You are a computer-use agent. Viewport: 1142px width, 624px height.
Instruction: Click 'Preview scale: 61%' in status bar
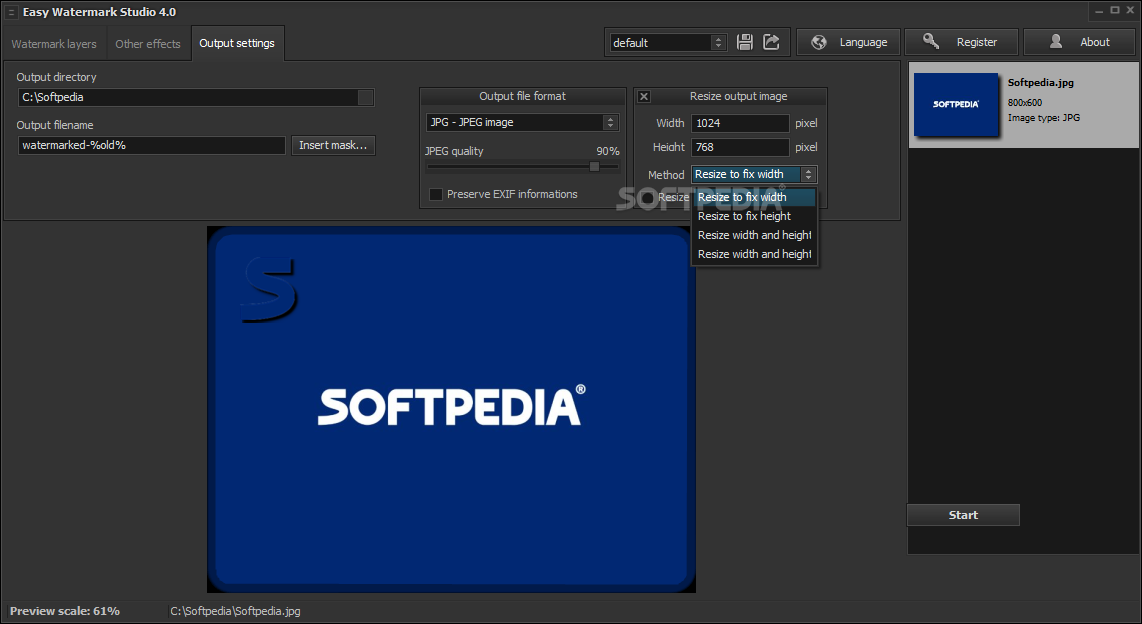click(x=65, y=611)
